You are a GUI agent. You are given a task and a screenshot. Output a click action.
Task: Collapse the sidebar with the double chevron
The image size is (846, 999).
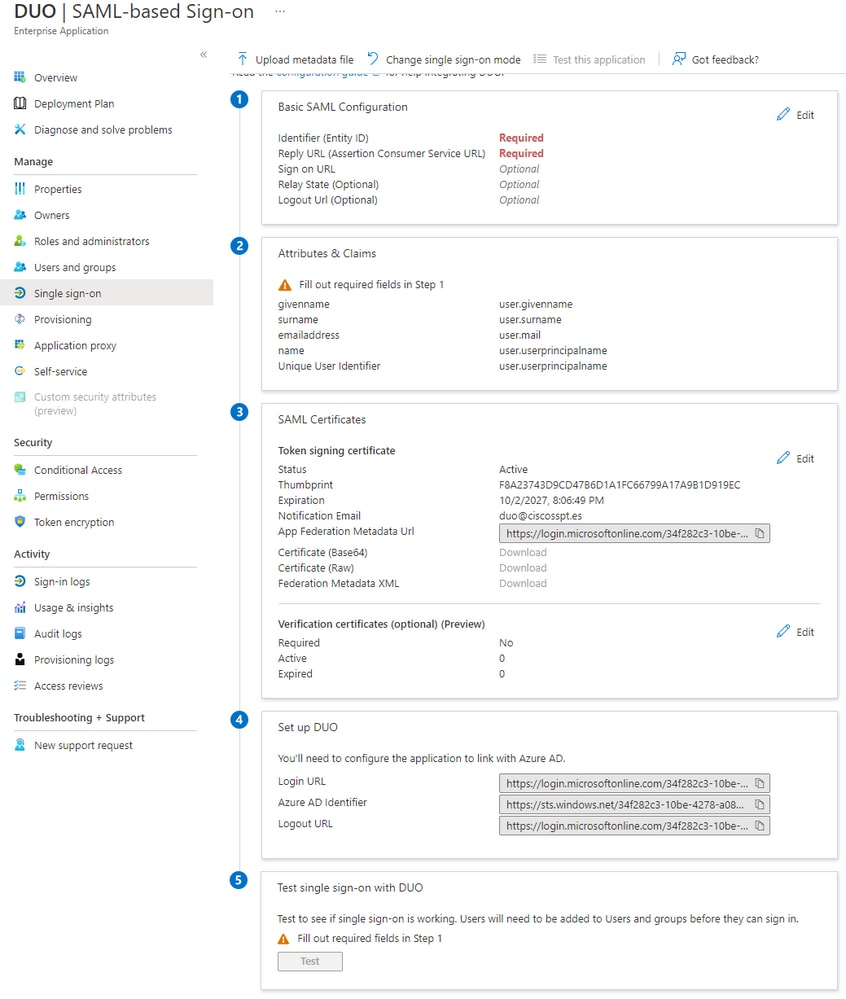pyautogui.click(x=204, y=54)
